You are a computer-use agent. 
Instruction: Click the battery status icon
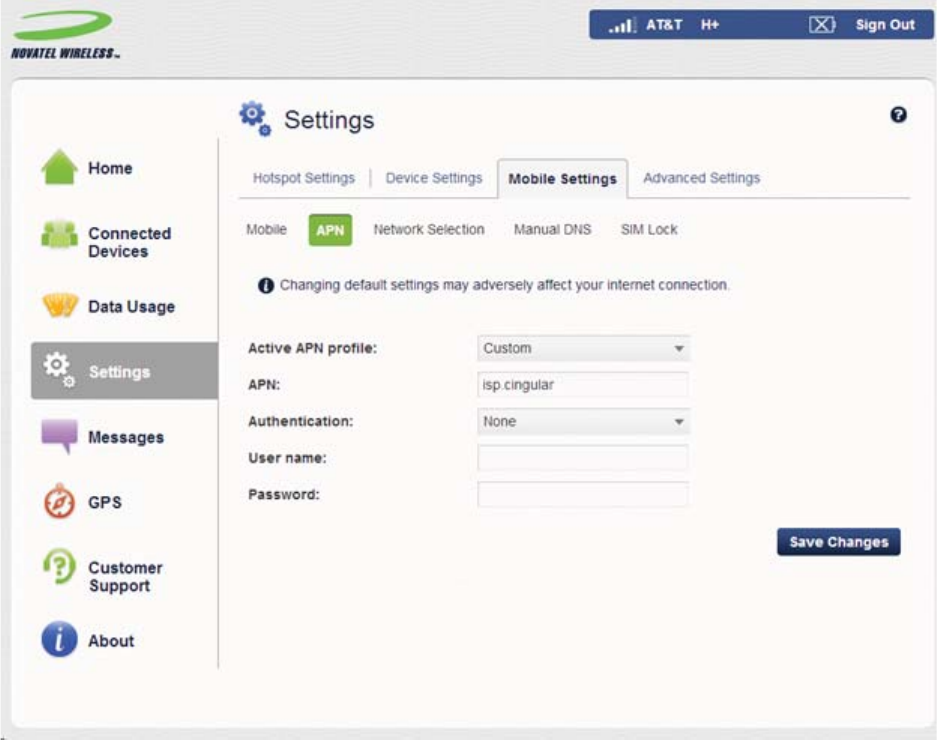point(822,25)
